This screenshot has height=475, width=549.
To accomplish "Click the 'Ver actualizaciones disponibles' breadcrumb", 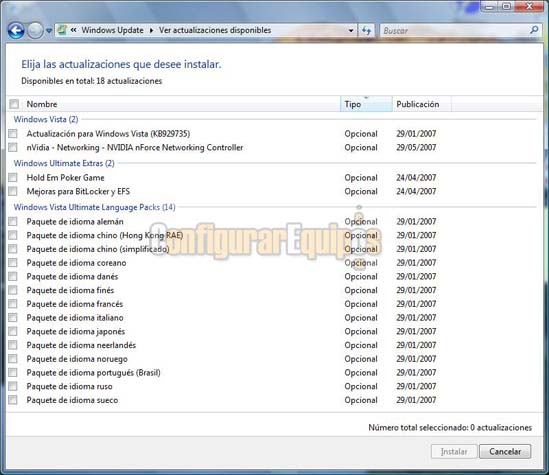I will point(215,30).
